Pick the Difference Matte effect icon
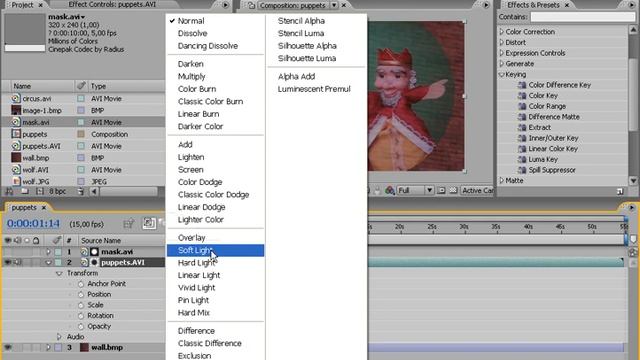This screenshot has width=640, height=360. (x=522, y=117)
